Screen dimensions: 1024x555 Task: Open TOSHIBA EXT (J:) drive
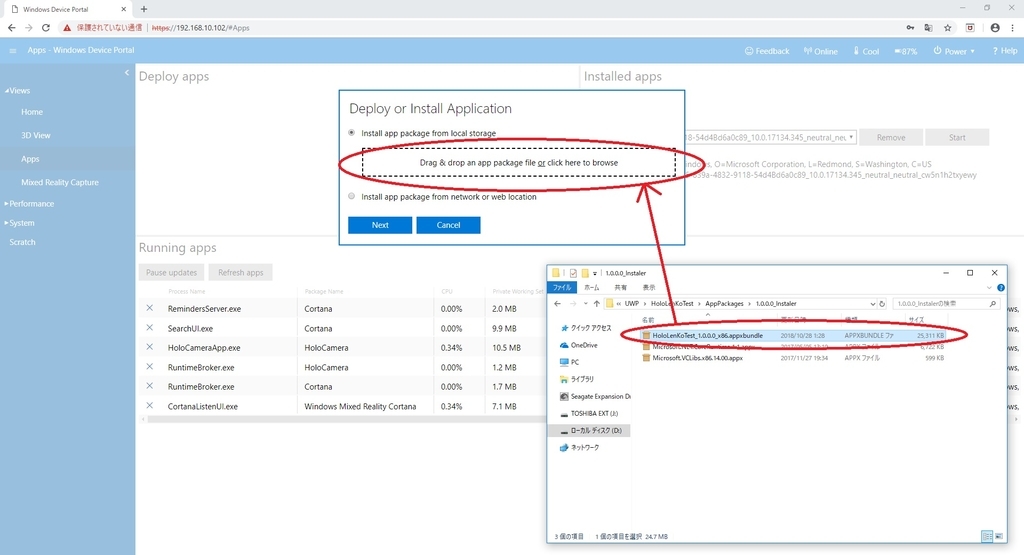589,413
